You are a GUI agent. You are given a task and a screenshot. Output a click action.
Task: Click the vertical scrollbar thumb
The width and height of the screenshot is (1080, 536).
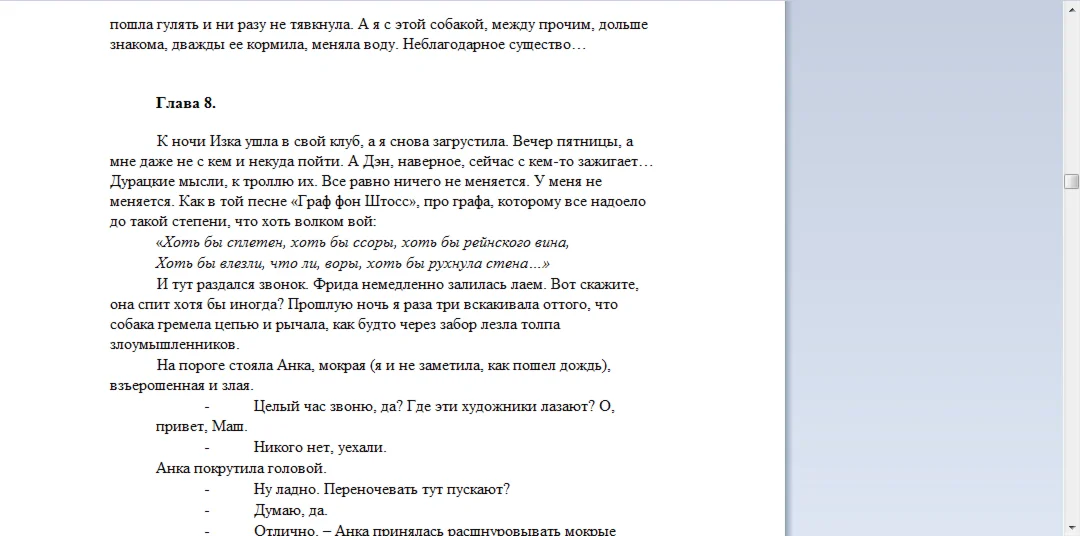[x=1071, y=181]
